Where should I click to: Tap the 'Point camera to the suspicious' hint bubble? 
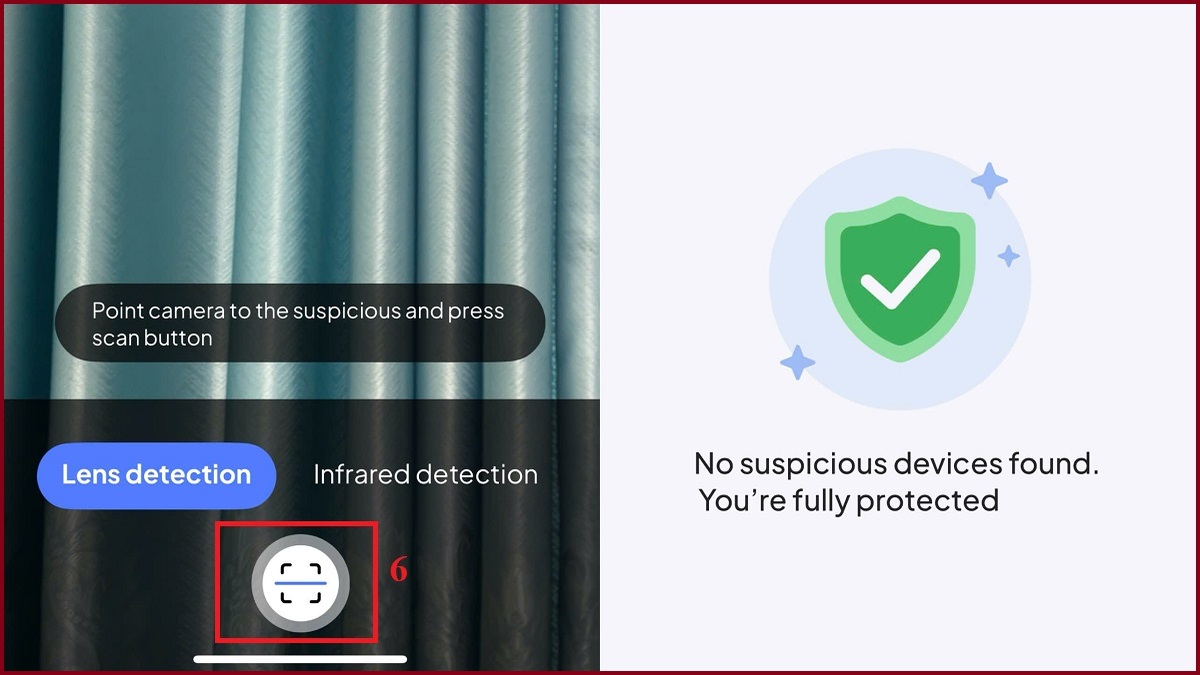(x=300, y=324)
